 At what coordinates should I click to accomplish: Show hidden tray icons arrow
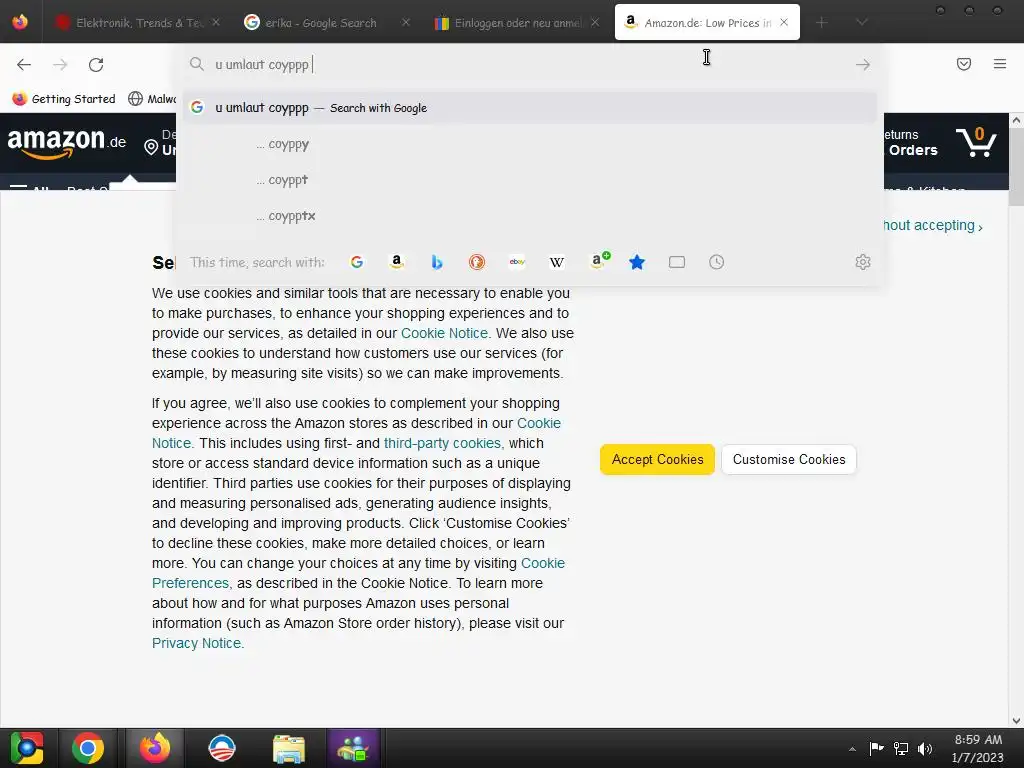click(x=852, y=749)
